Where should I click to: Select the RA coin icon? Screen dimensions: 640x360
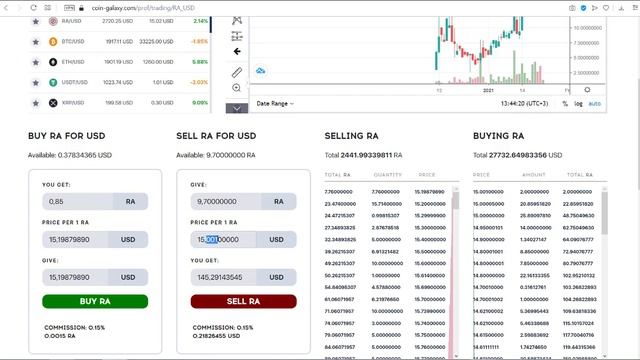click(53, 21)
